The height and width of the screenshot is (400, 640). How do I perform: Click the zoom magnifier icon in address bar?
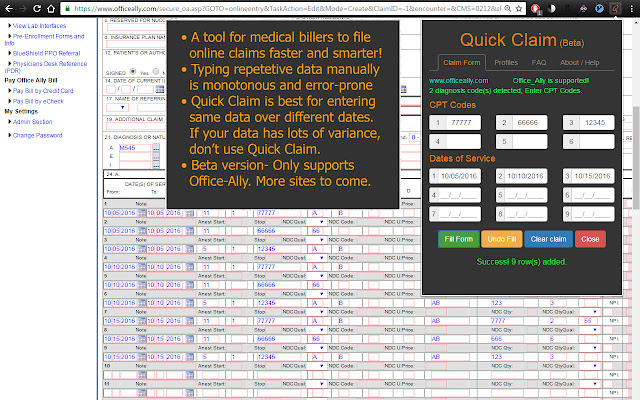click(x=508, y=8)
